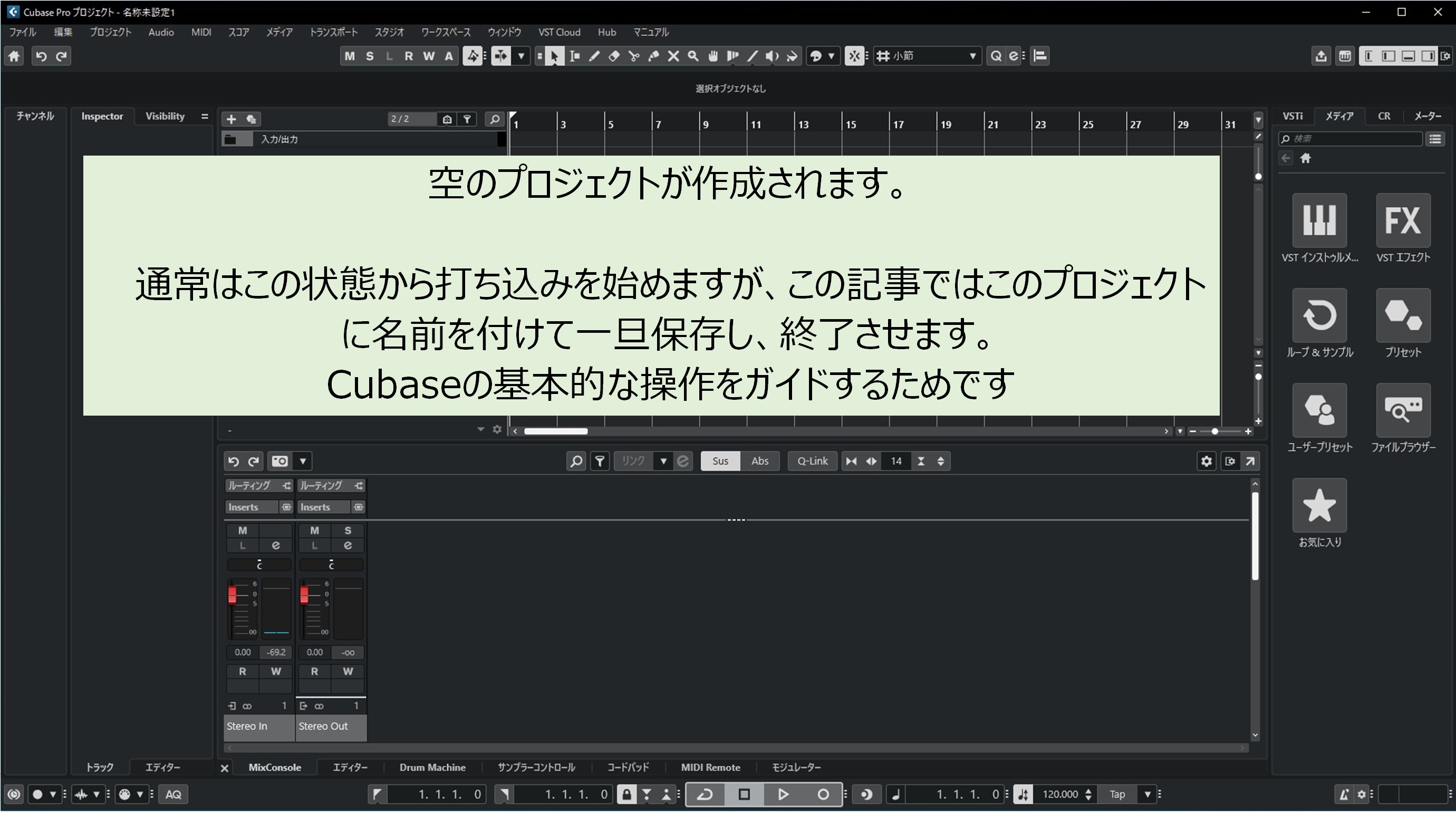The height and width of the screenshot is (817, 1456).
Task: Mute the Stereo Out channel
Action: 314,531
